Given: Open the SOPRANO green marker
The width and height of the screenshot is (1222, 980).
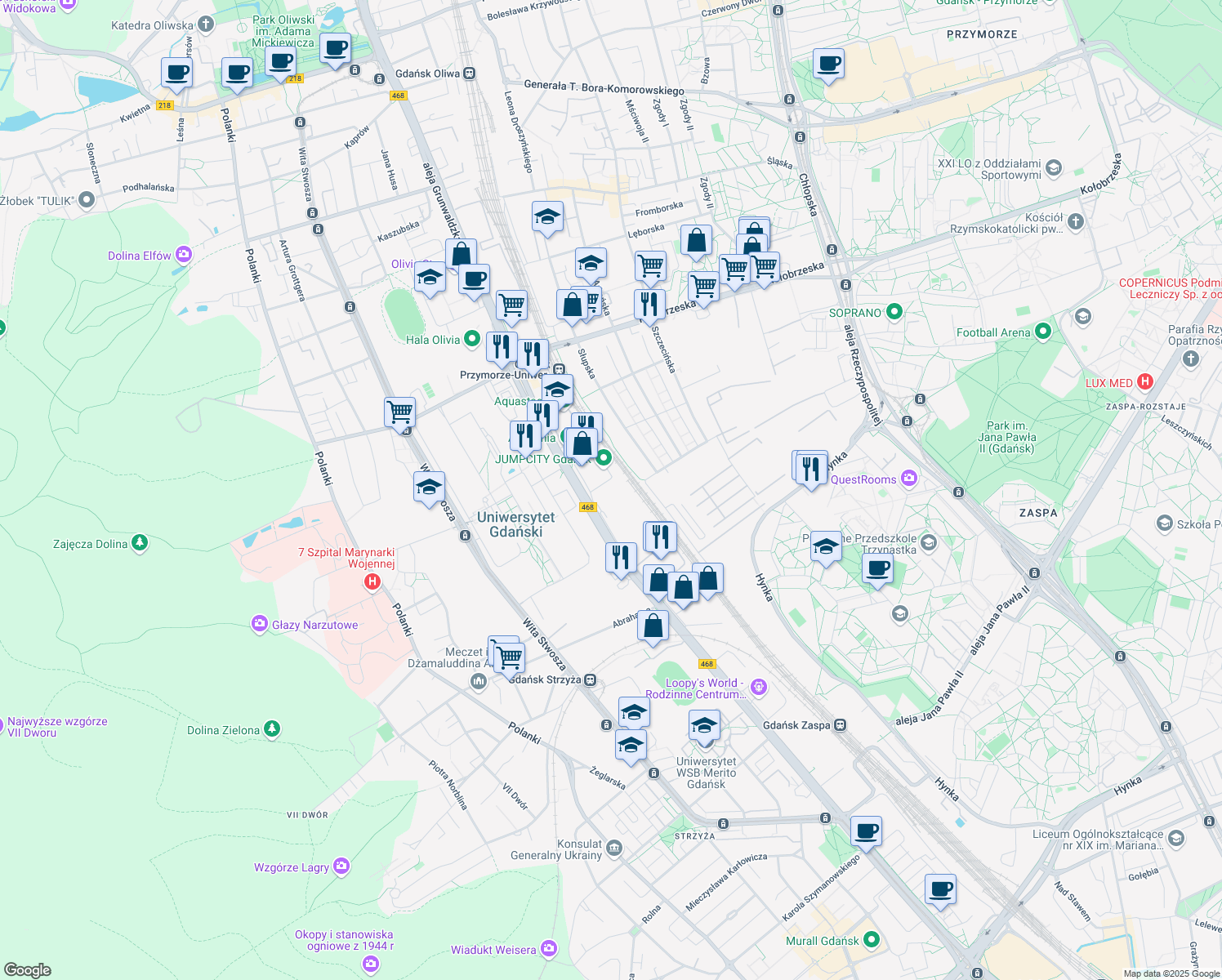Looking at the screenshot, I should (894, 312).
